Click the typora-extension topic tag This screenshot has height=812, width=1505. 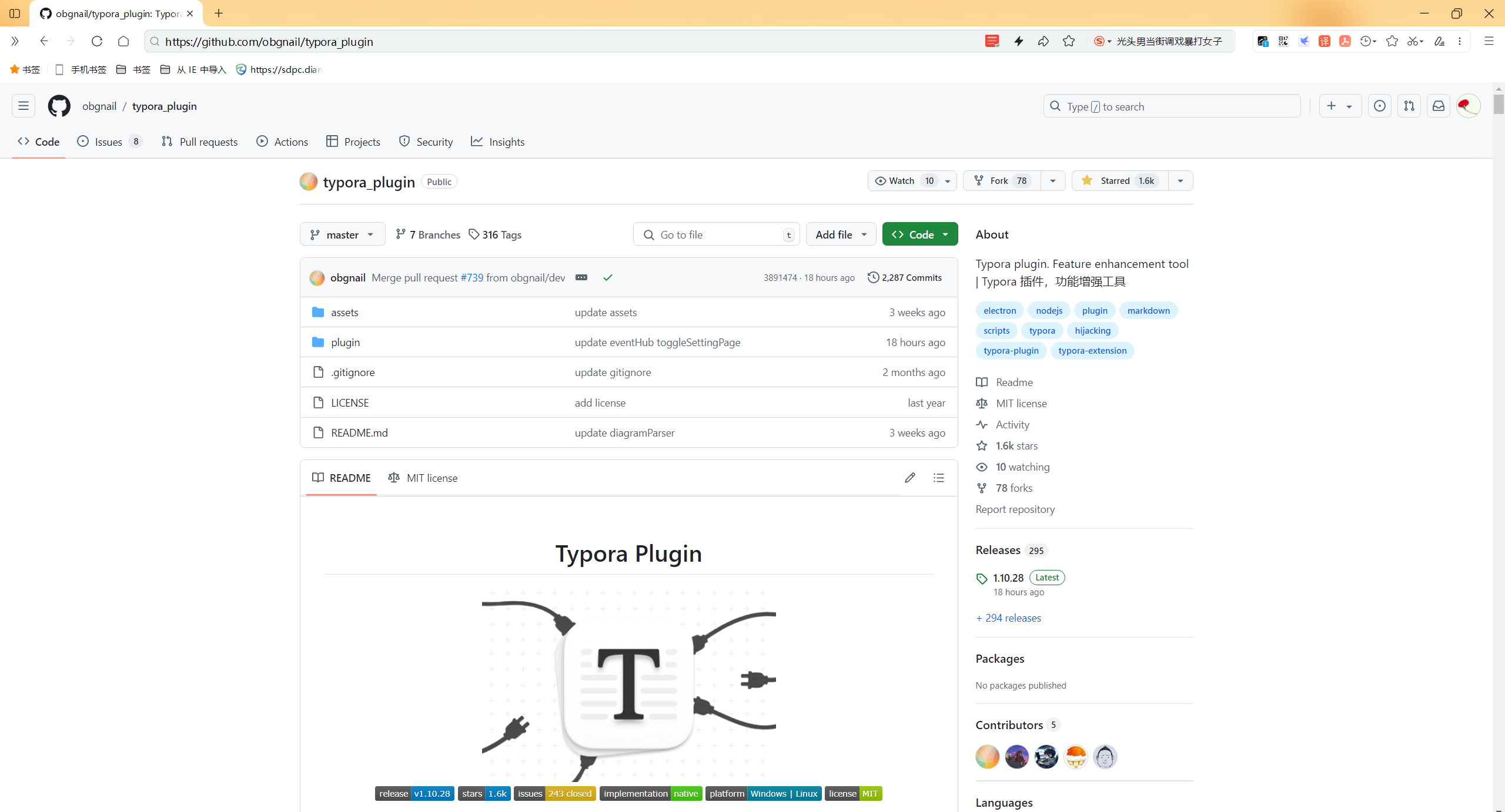click(1092, 350)
